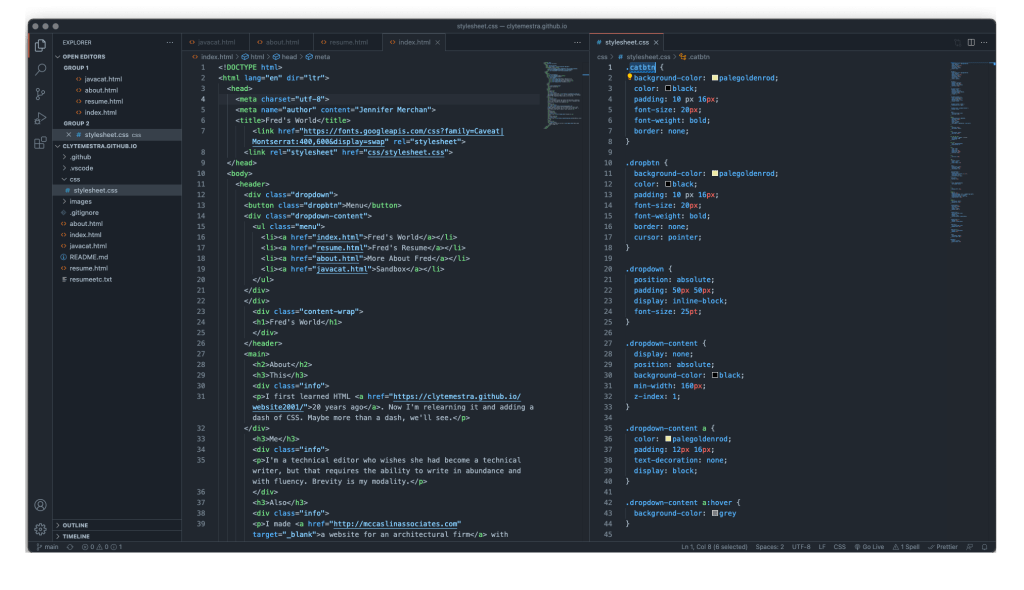Open the Extensions view
1024x590 pixels.
[x=40, y=143]
